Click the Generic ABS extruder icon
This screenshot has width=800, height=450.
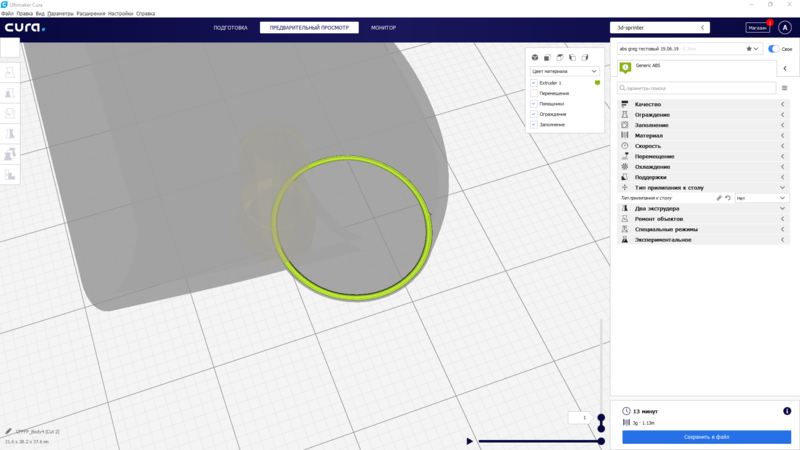point(626,68)
